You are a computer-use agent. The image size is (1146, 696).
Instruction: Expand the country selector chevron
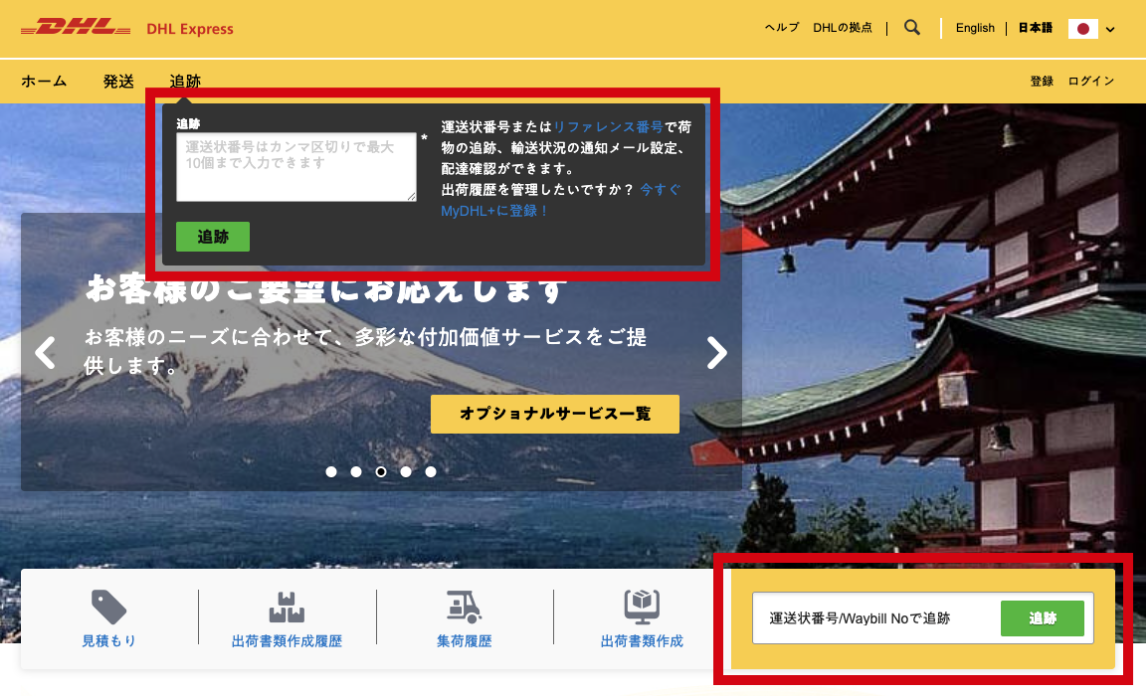pos(1110,30)
